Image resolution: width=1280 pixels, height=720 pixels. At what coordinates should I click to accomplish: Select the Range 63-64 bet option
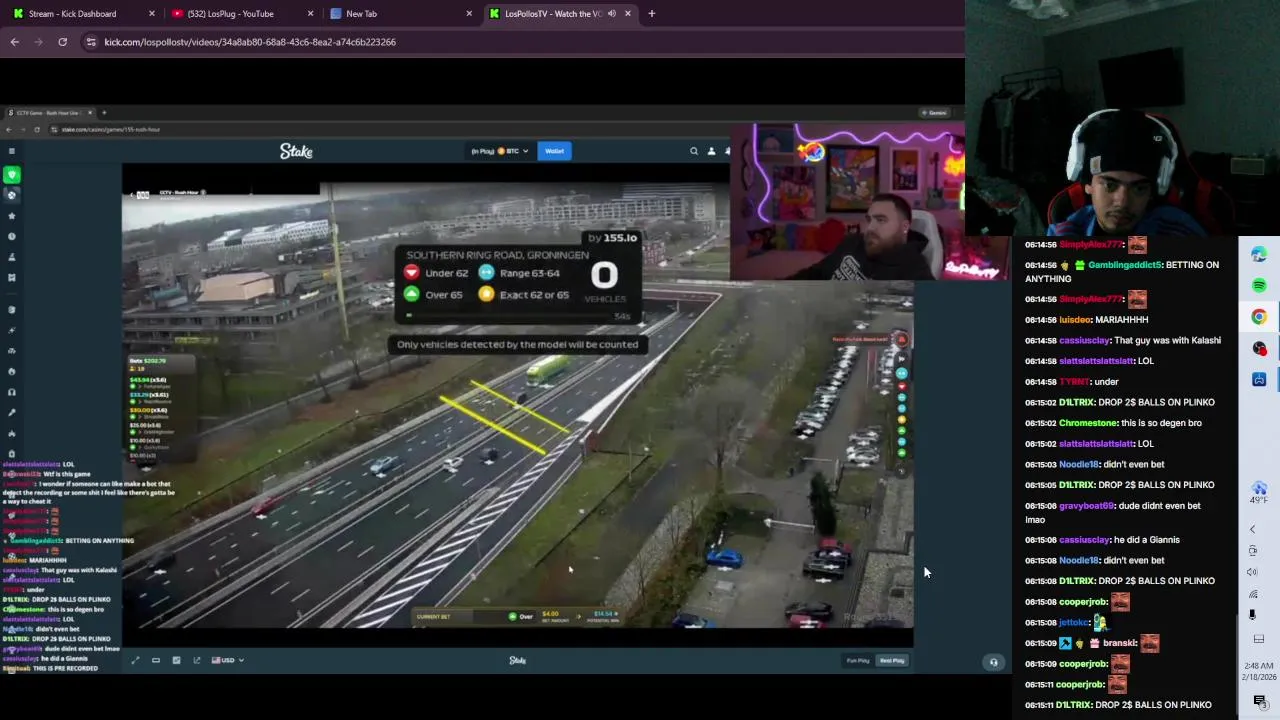tap(519, 273)
